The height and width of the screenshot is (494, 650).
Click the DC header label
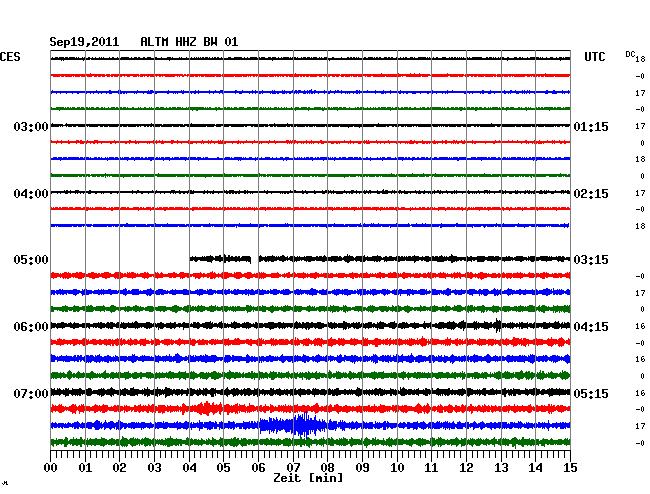point(630,54)
